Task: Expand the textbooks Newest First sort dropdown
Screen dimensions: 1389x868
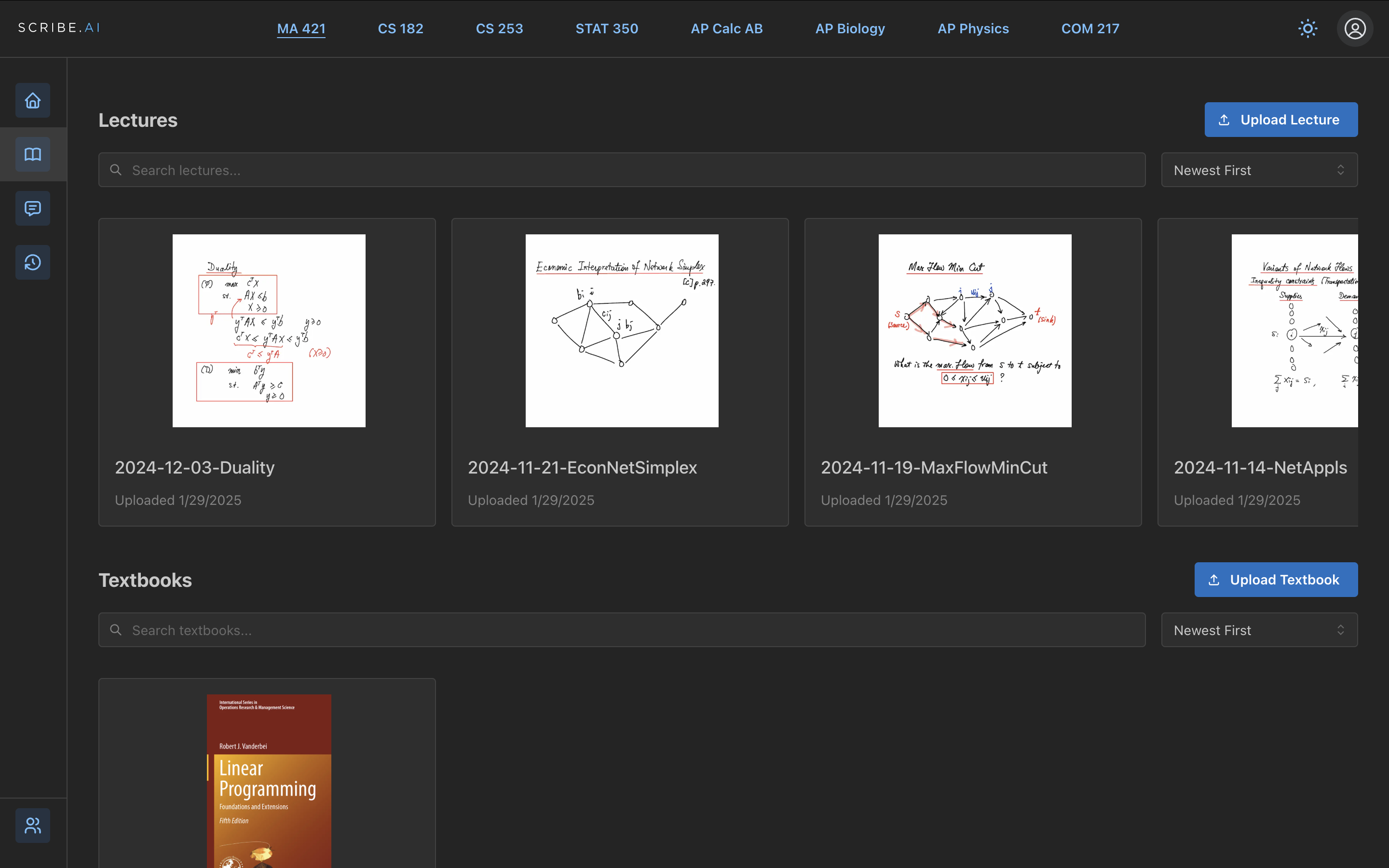Action: coord(1259,630)
